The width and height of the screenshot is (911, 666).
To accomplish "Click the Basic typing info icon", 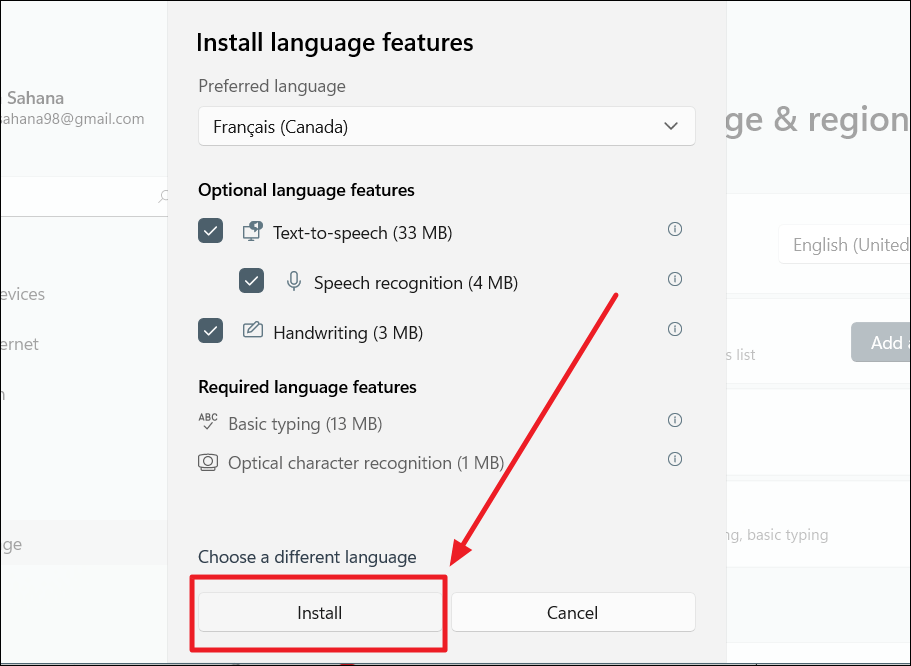I will click(x=675, y=420).
